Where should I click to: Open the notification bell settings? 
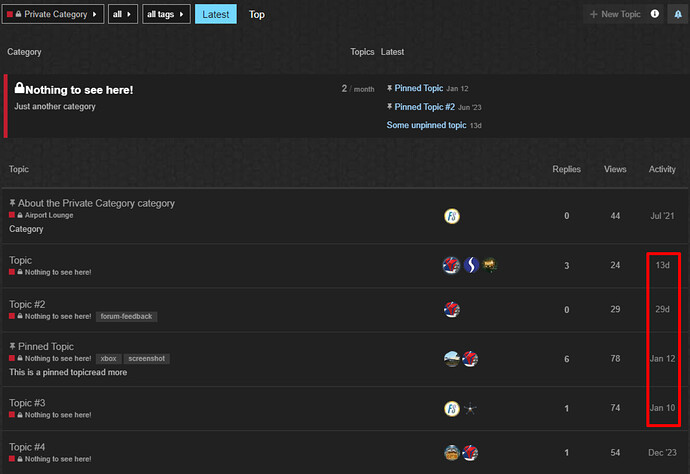[678, 14]
